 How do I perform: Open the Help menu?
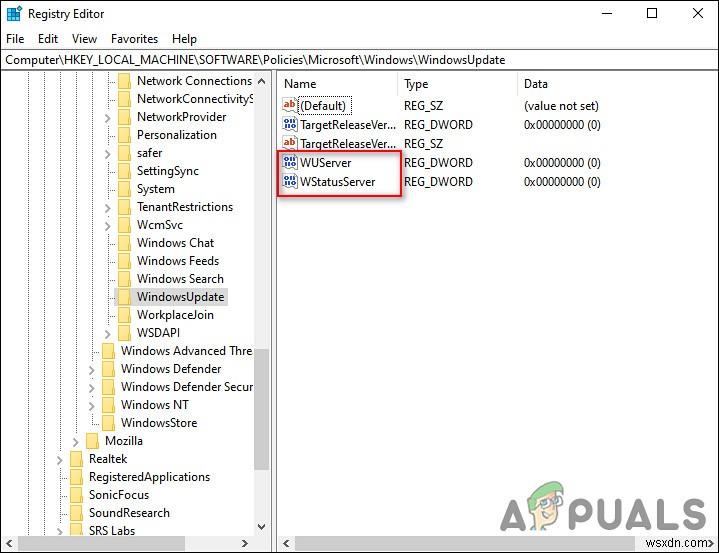click(184, 39)
